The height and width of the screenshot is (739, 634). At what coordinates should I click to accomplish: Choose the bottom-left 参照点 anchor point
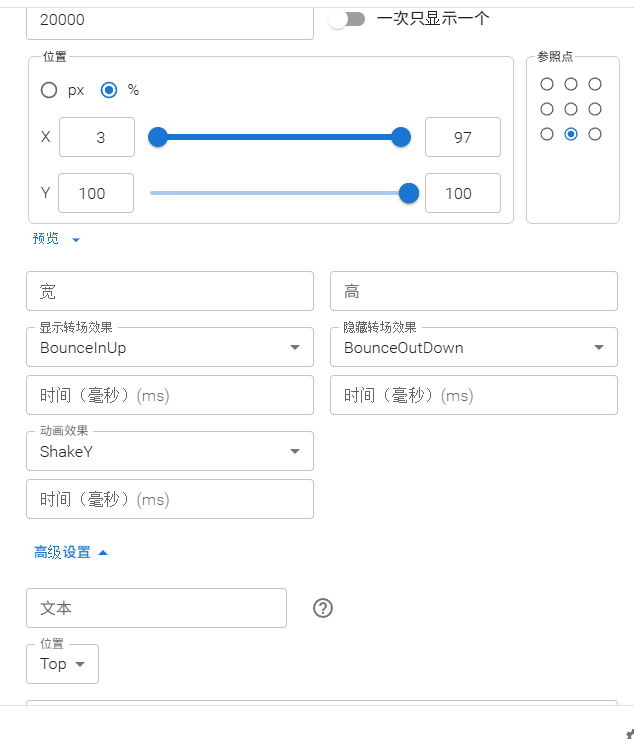pos(547,134)
